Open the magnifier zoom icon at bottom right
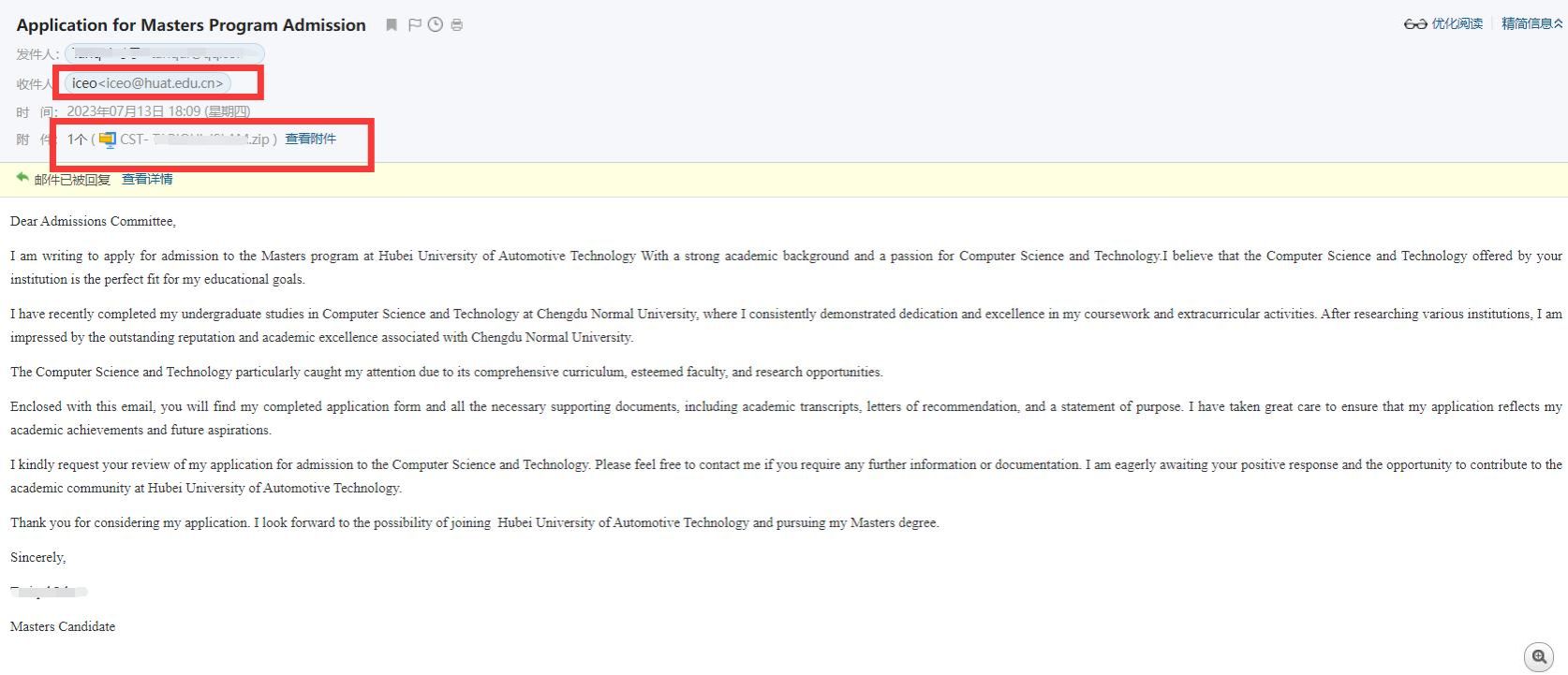 click(x=1539, y=657)
